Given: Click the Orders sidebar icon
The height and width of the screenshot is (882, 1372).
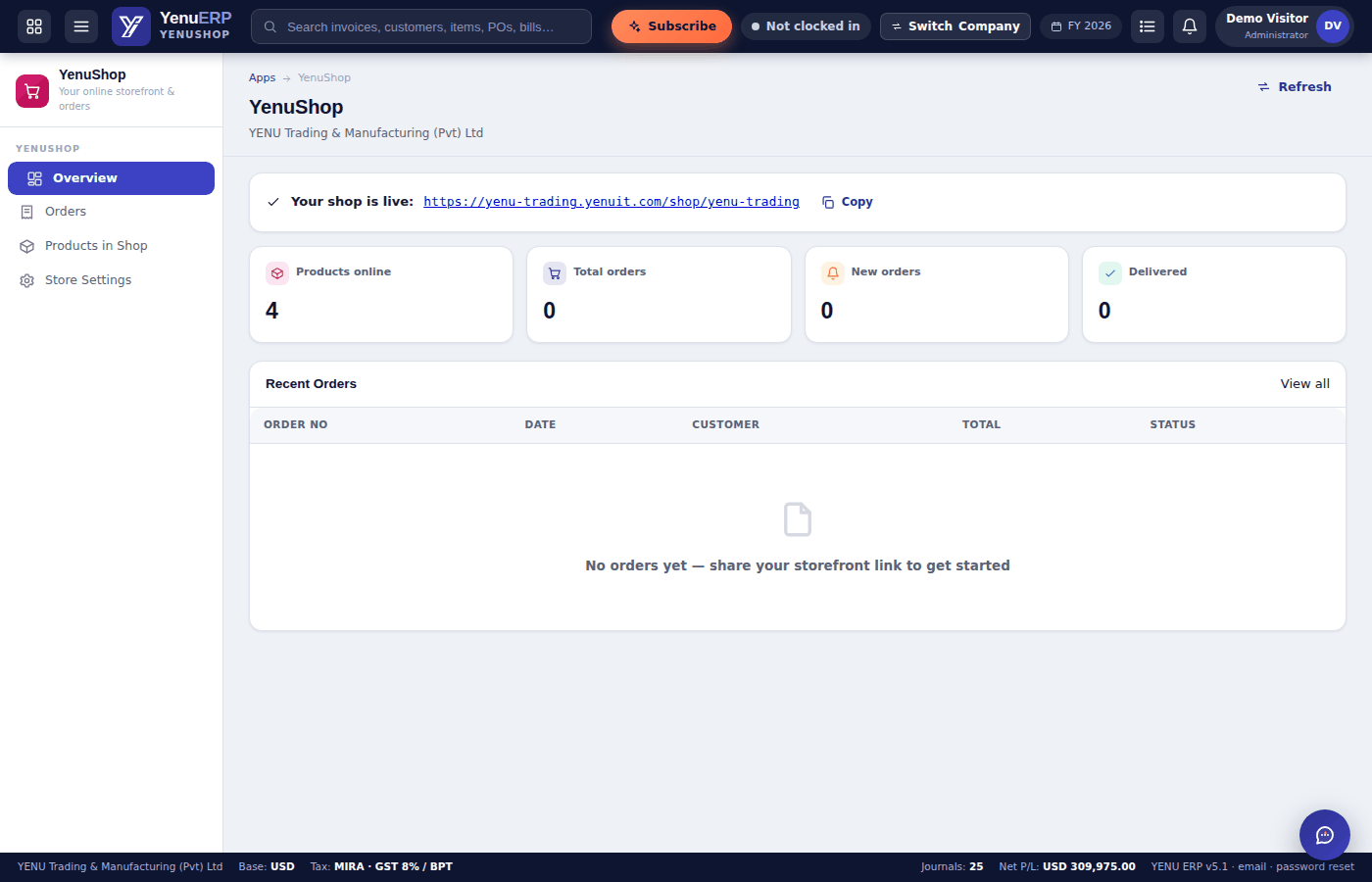Looking at the screenshot, I should tap(27, 212).
